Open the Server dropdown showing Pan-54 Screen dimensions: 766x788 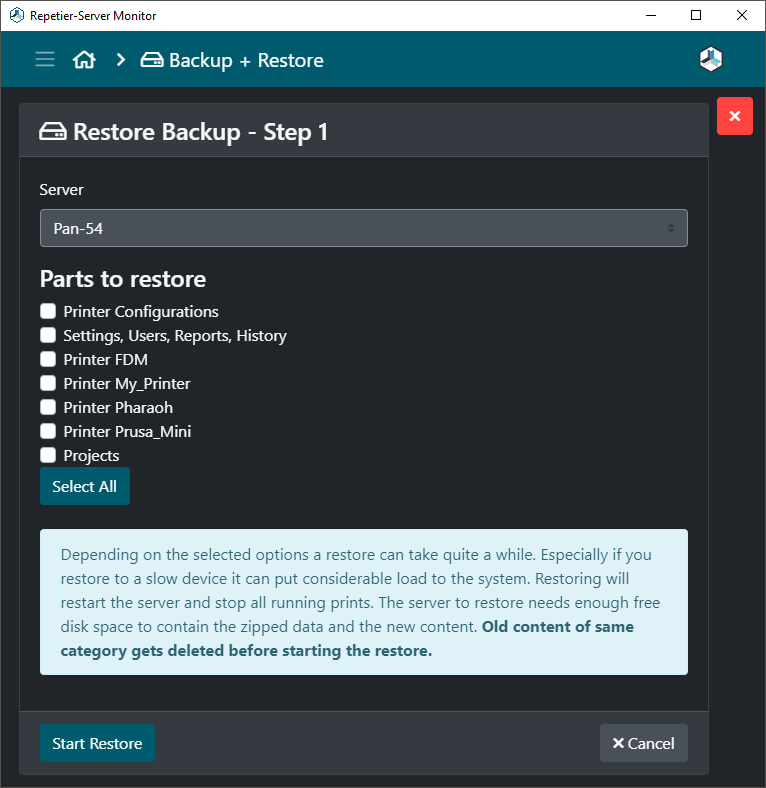pyautogui.click(x=364, y=228)
